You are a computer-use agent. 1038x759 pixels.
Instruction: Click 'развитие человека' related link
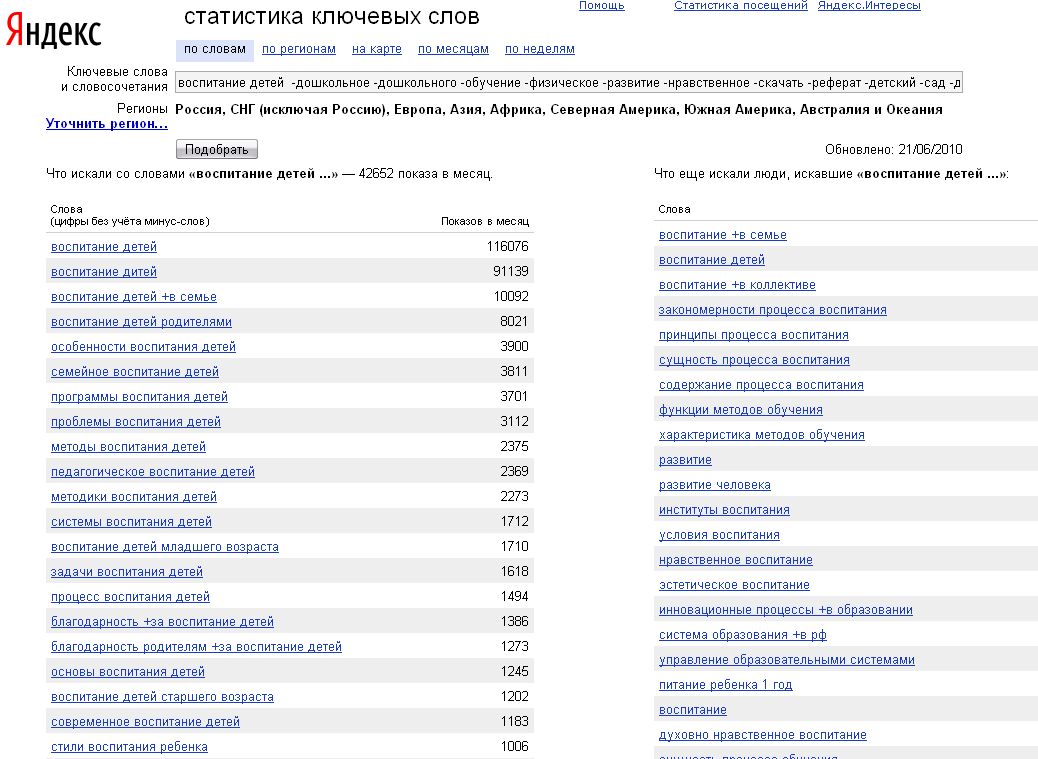coord(714,485)
